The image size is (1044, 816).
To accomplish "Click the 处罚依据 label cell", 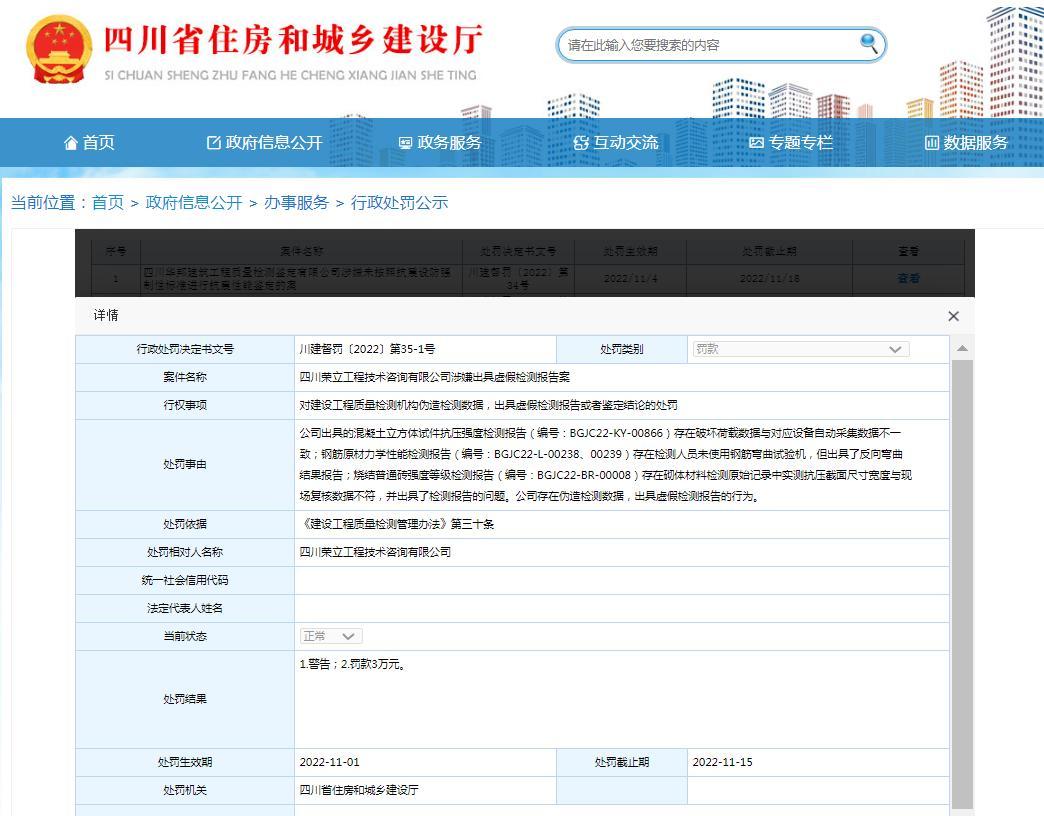I will click(x=185, y=524).
